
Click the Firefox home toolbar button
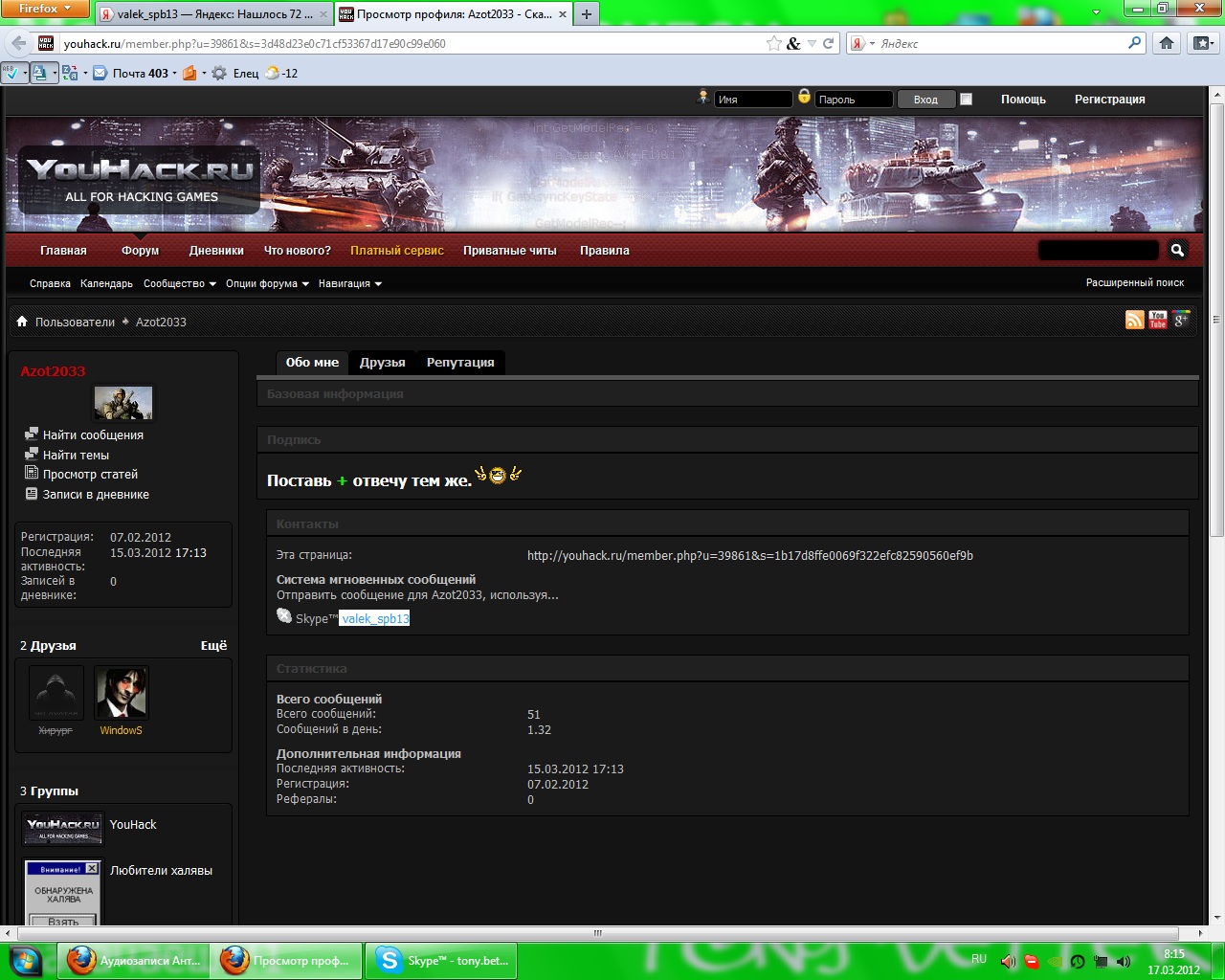(1167, 43)
